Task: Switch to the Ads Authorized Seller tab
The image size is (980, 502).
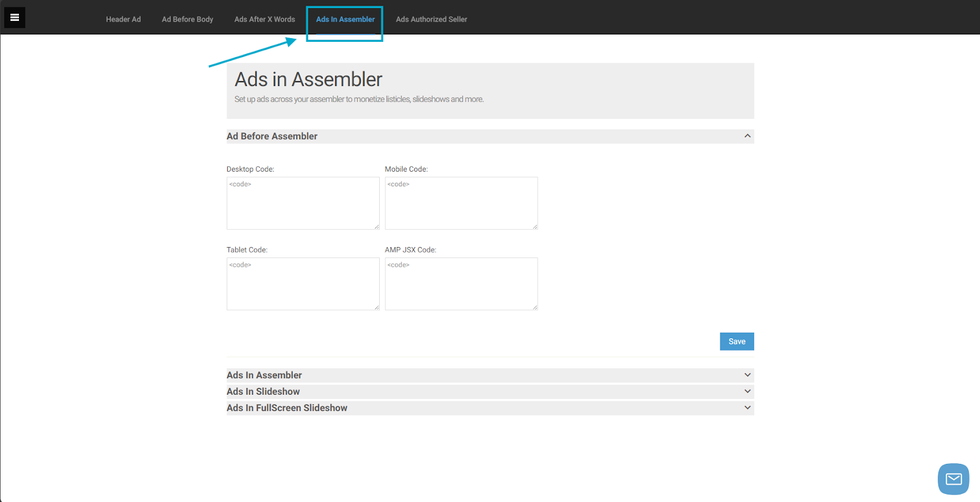Action: click(x=431, y=19)
